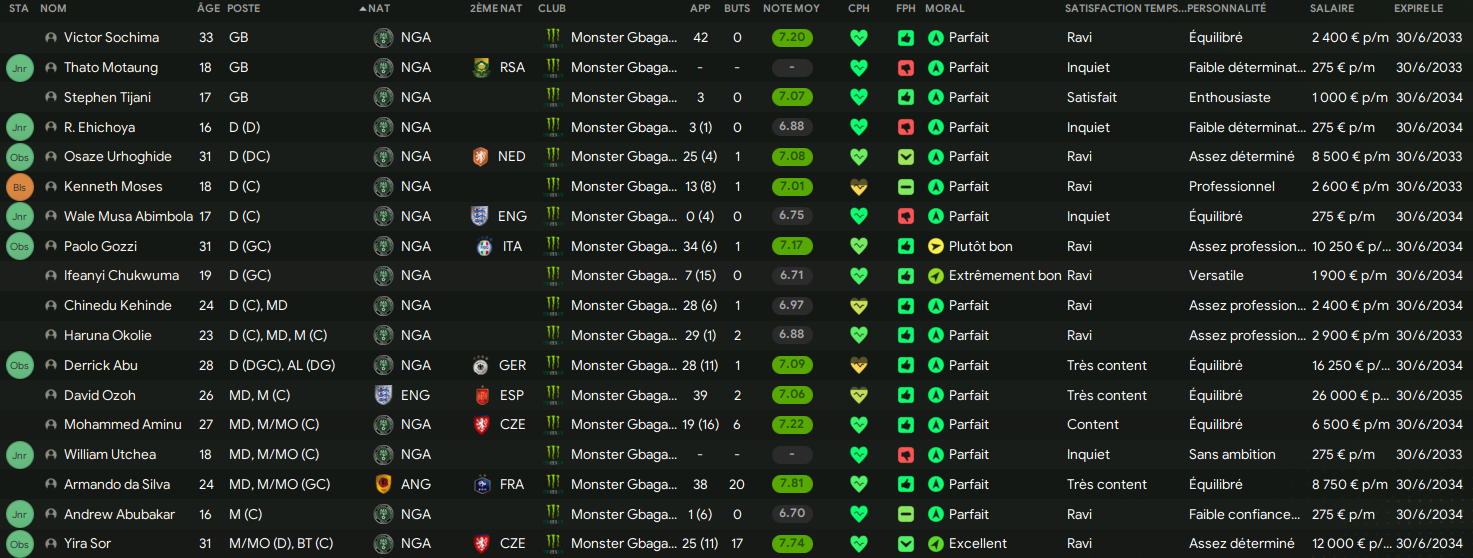The image size is (1473, 558).
Task: Click the Bls injury badge for Kenneth Moses
Action: 20,187
